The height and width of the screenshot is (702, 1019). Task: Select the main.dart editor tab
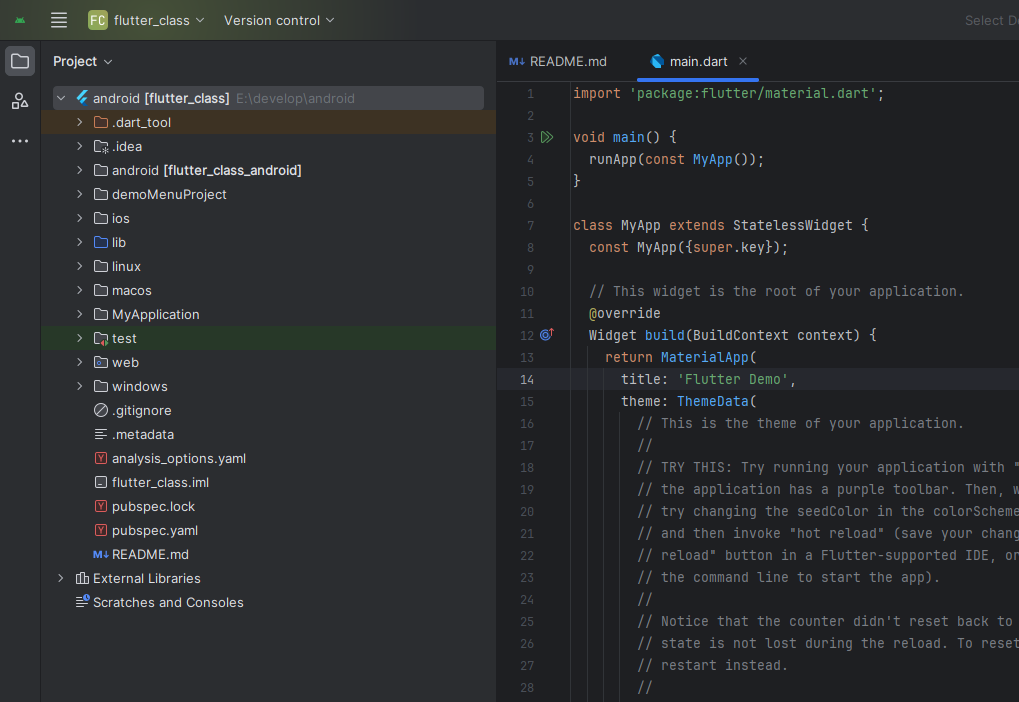point(698,61)
